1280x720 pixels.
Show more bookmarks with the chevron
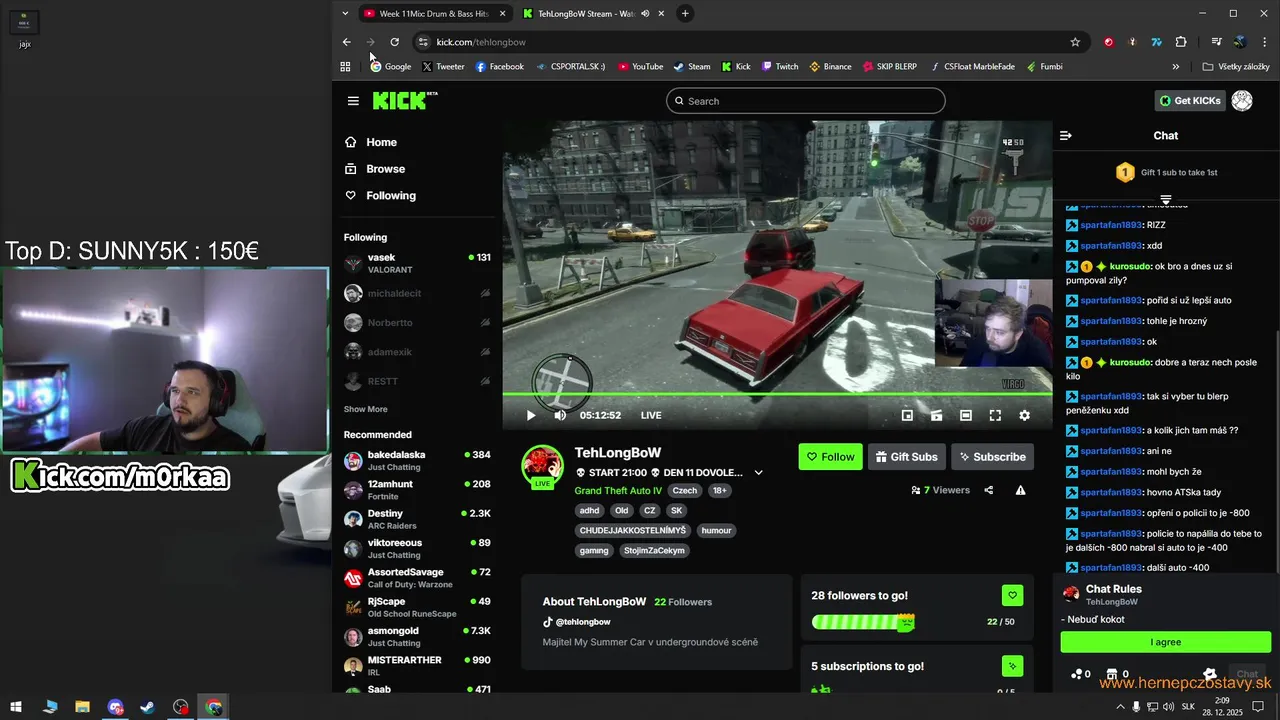[1175, 67]
